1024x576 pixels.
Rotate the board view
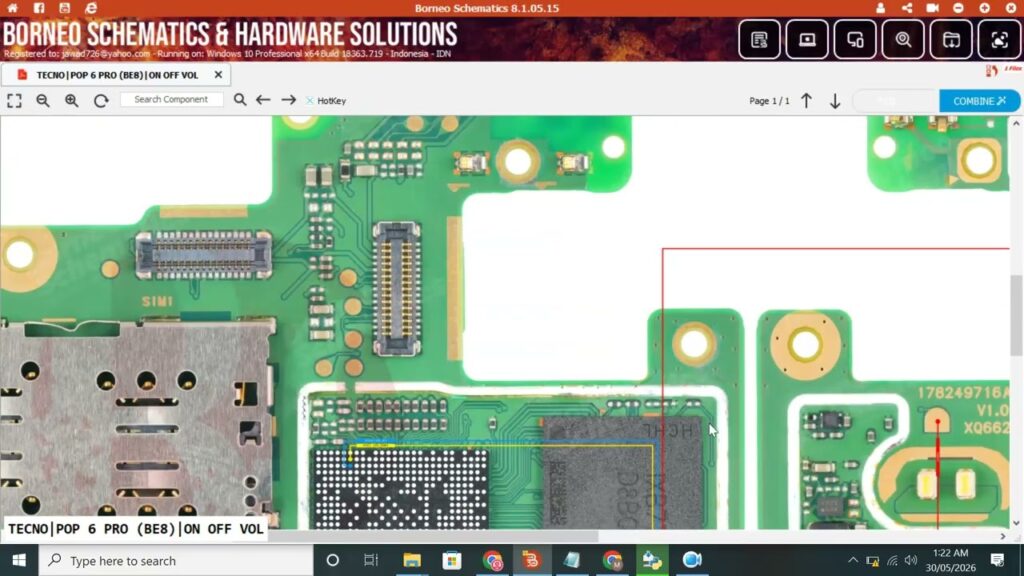tap(101, 101)
